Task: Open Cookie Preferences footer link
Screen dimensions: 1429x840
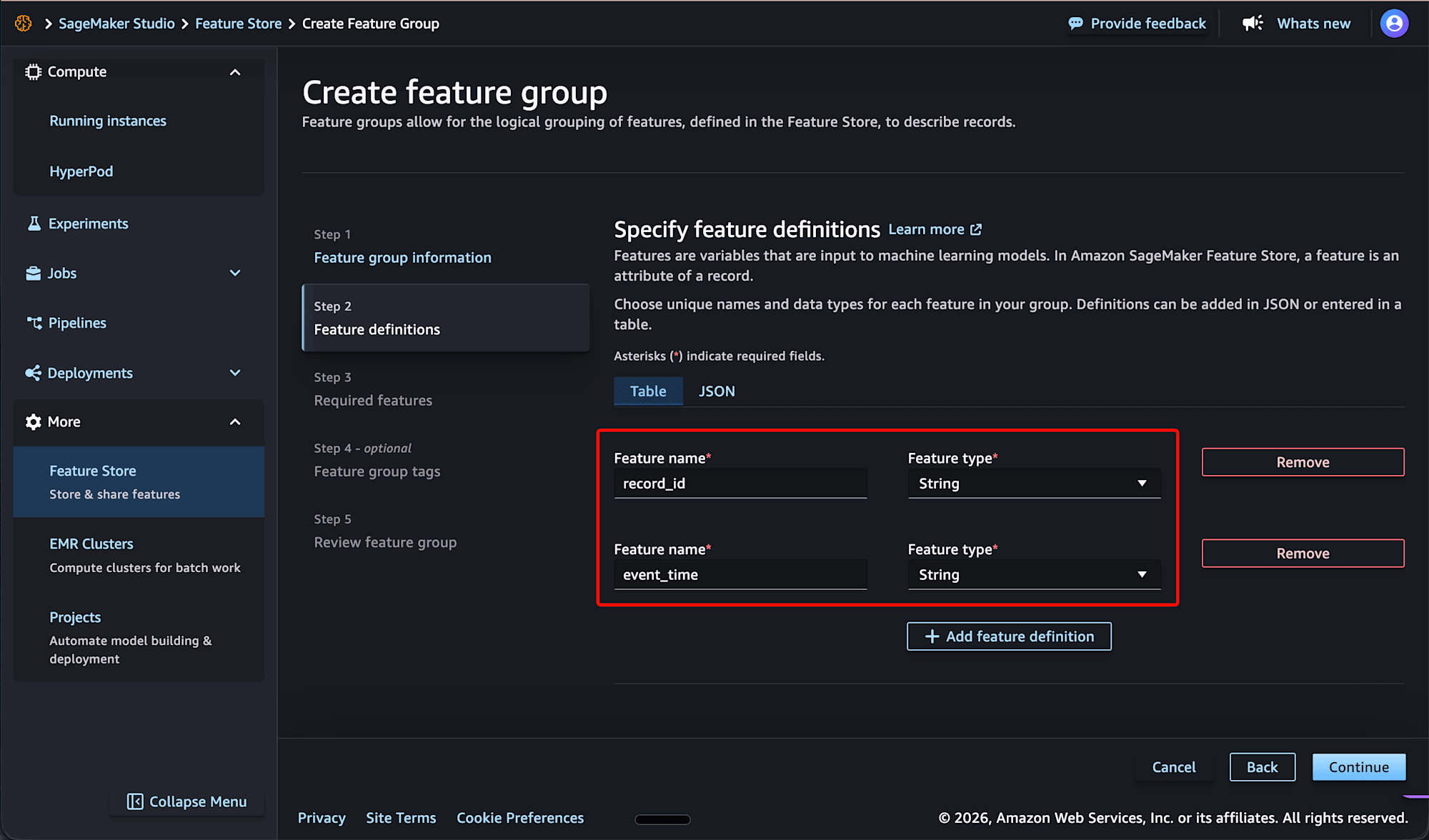Action: 520,818
